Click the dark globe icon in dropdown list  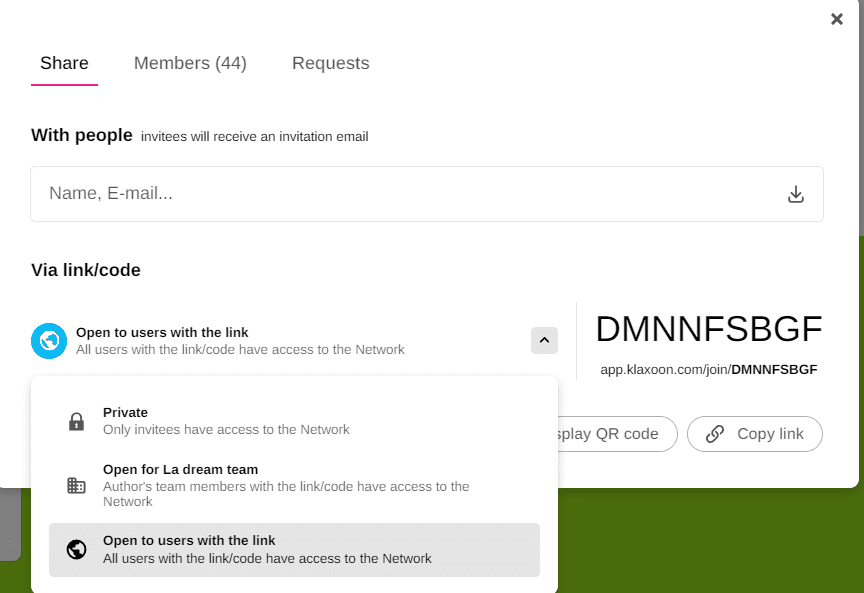point(76,549)
